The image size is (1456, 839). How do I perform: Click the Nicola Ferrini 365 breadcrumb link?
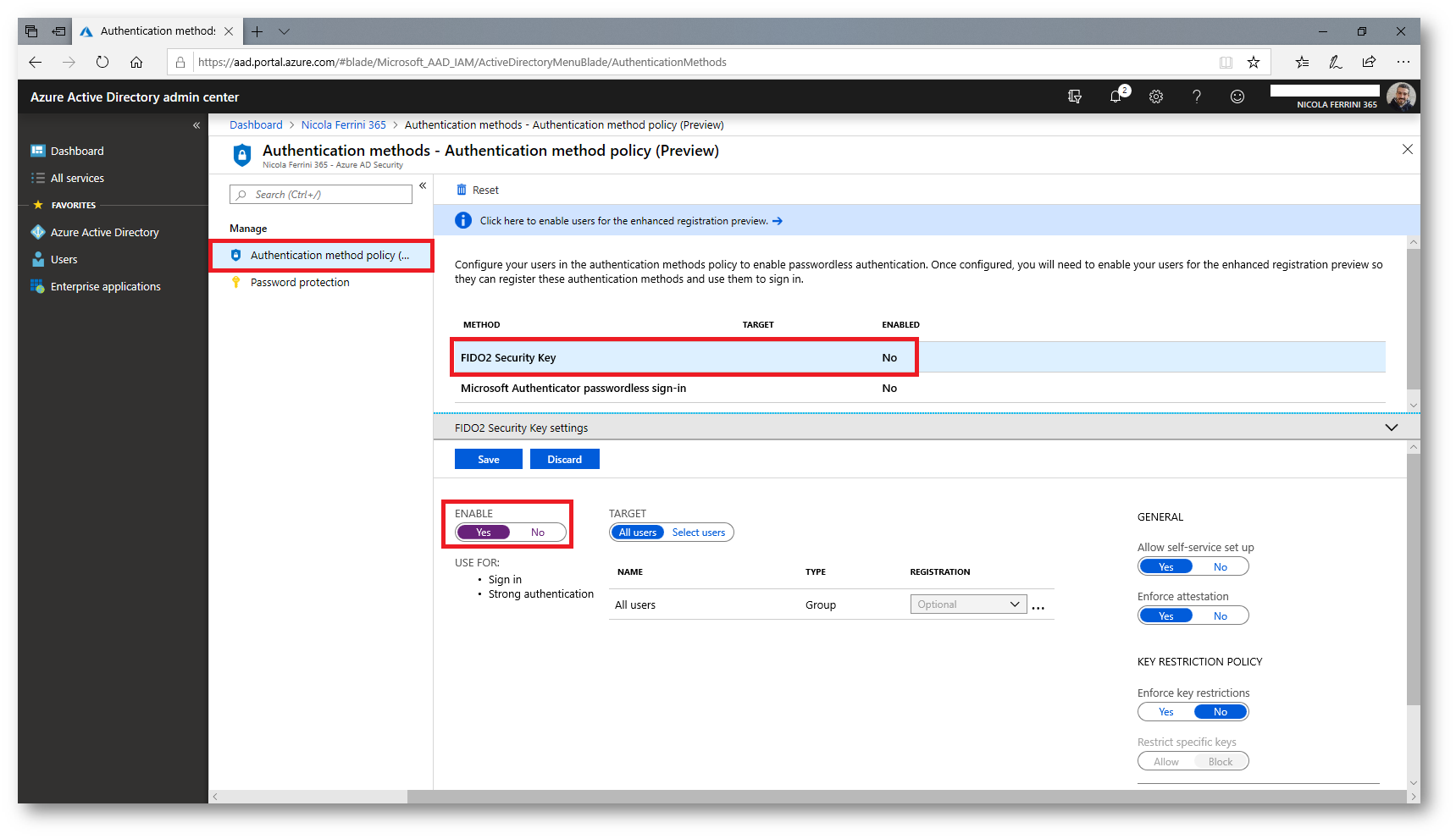(343, 124)
